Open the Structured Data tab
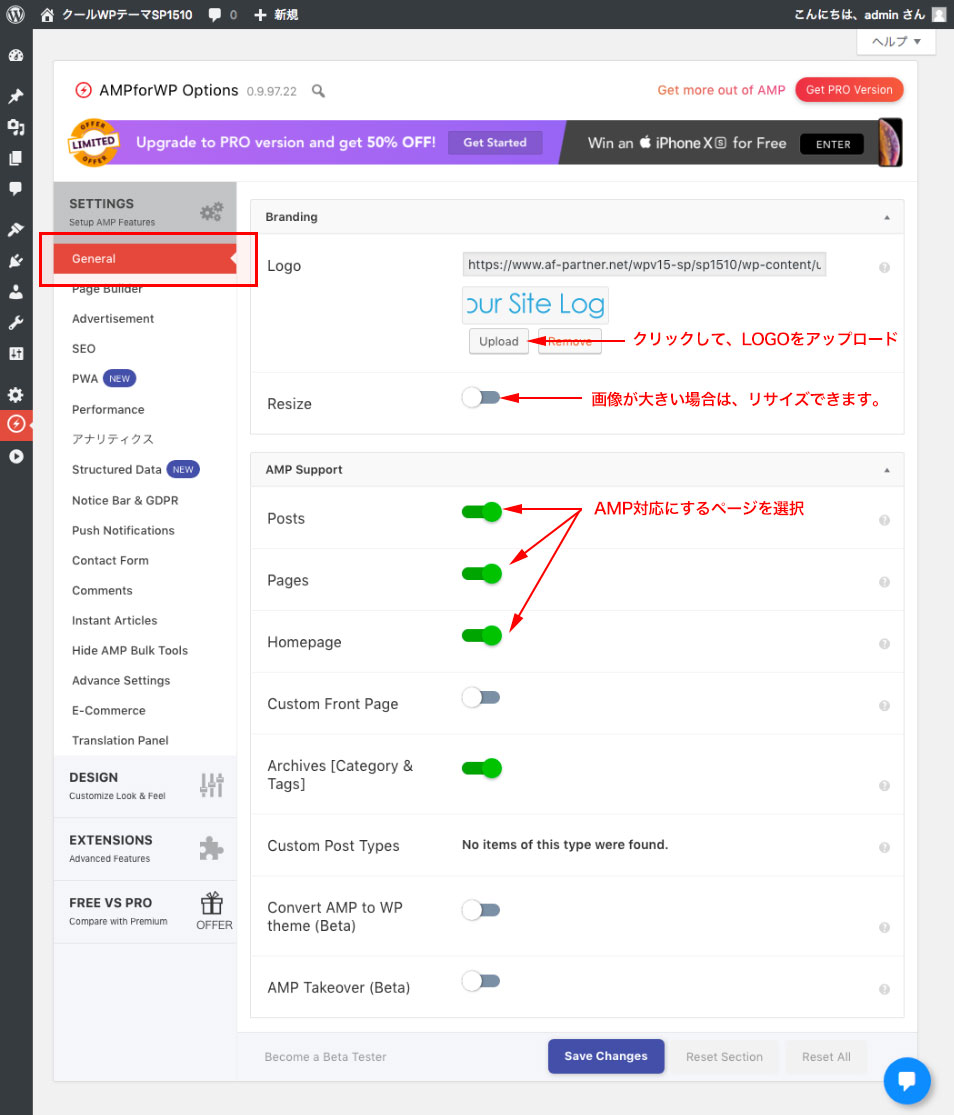The height and width of the screenshot is (1115, 954). point(117,469)
